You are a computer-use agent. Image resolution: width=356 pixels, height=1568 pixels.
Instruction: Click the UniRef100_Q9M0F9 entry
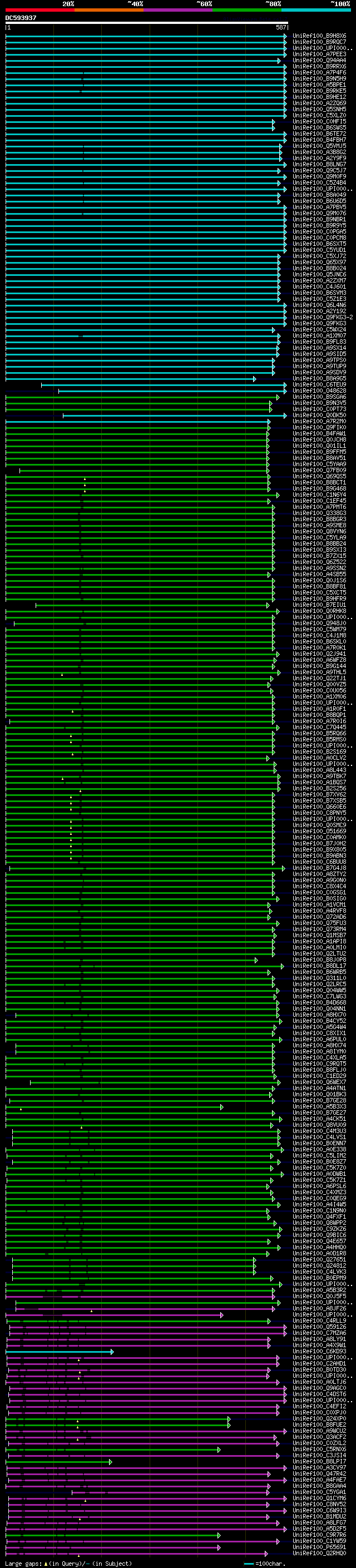(319, 176)
